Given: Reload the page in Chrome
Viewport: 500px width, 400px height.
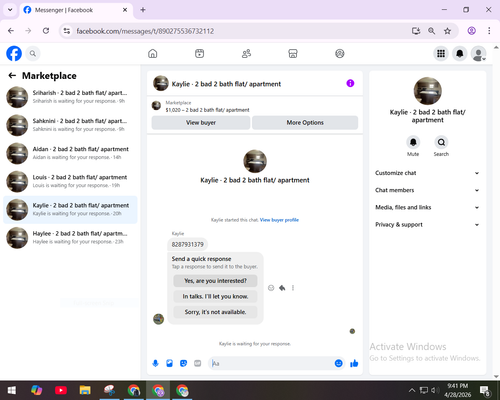Looking at the screenshot, I should [46, 31].
